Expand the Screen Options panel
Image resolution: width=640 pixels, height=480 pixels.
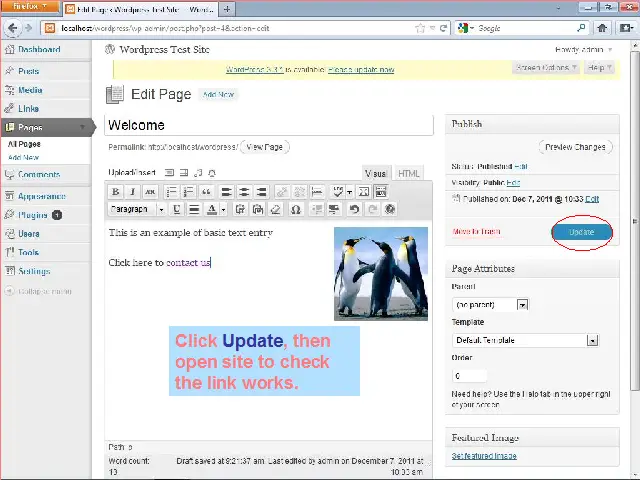pos(546,67)
